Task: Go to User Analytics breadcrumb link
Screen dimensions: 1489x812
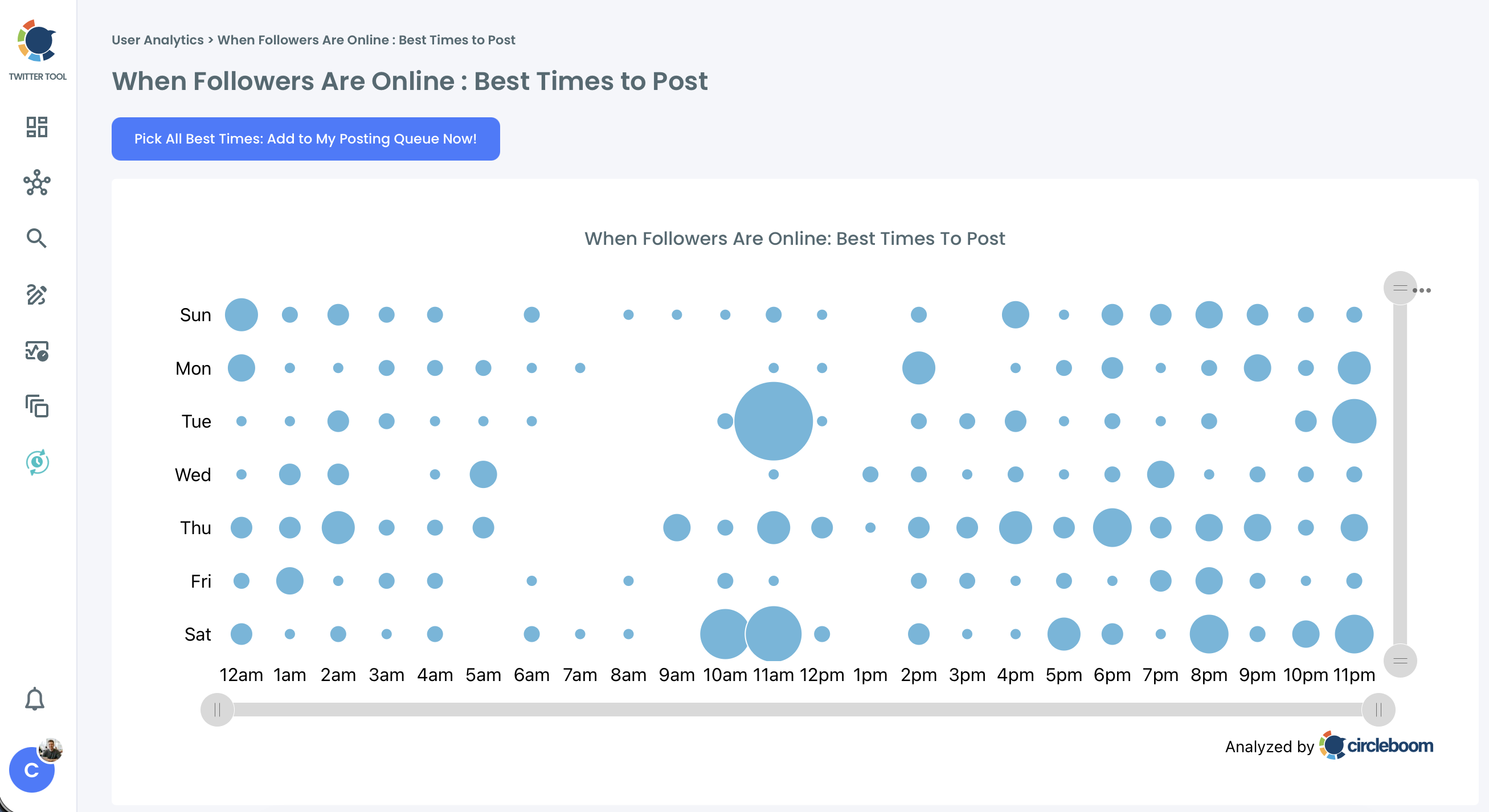Action: click(157, 40)
